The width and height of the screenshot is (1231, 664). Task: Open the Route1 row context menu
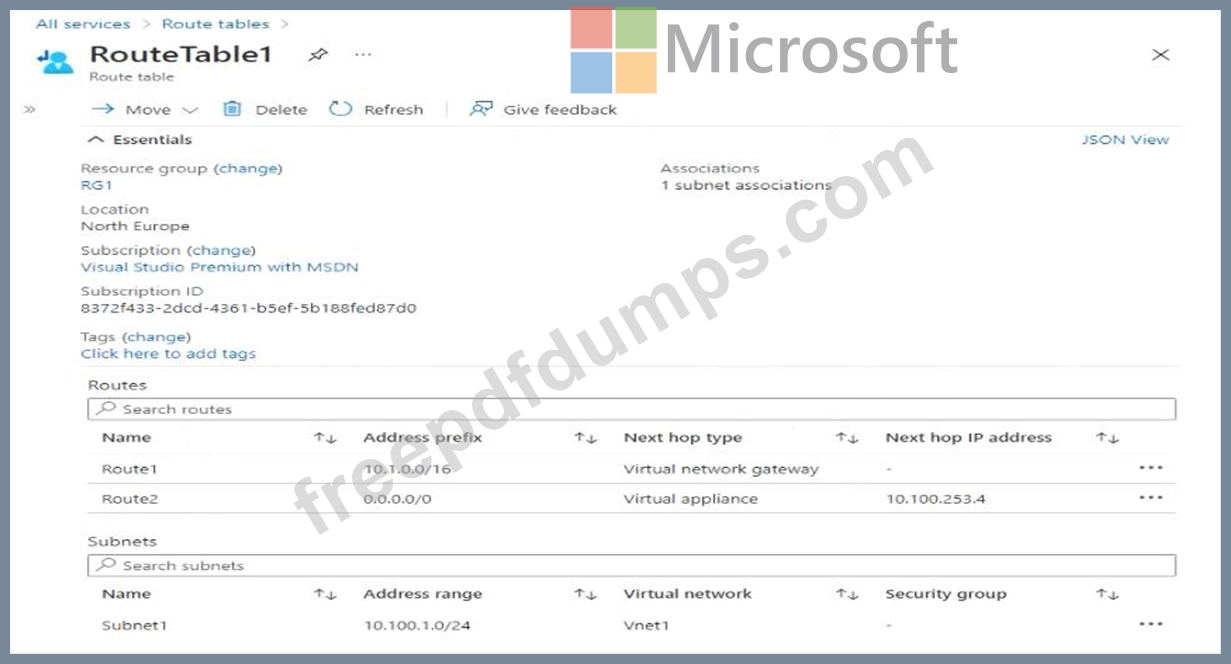pyautogui.click(x=1150, y=468)
